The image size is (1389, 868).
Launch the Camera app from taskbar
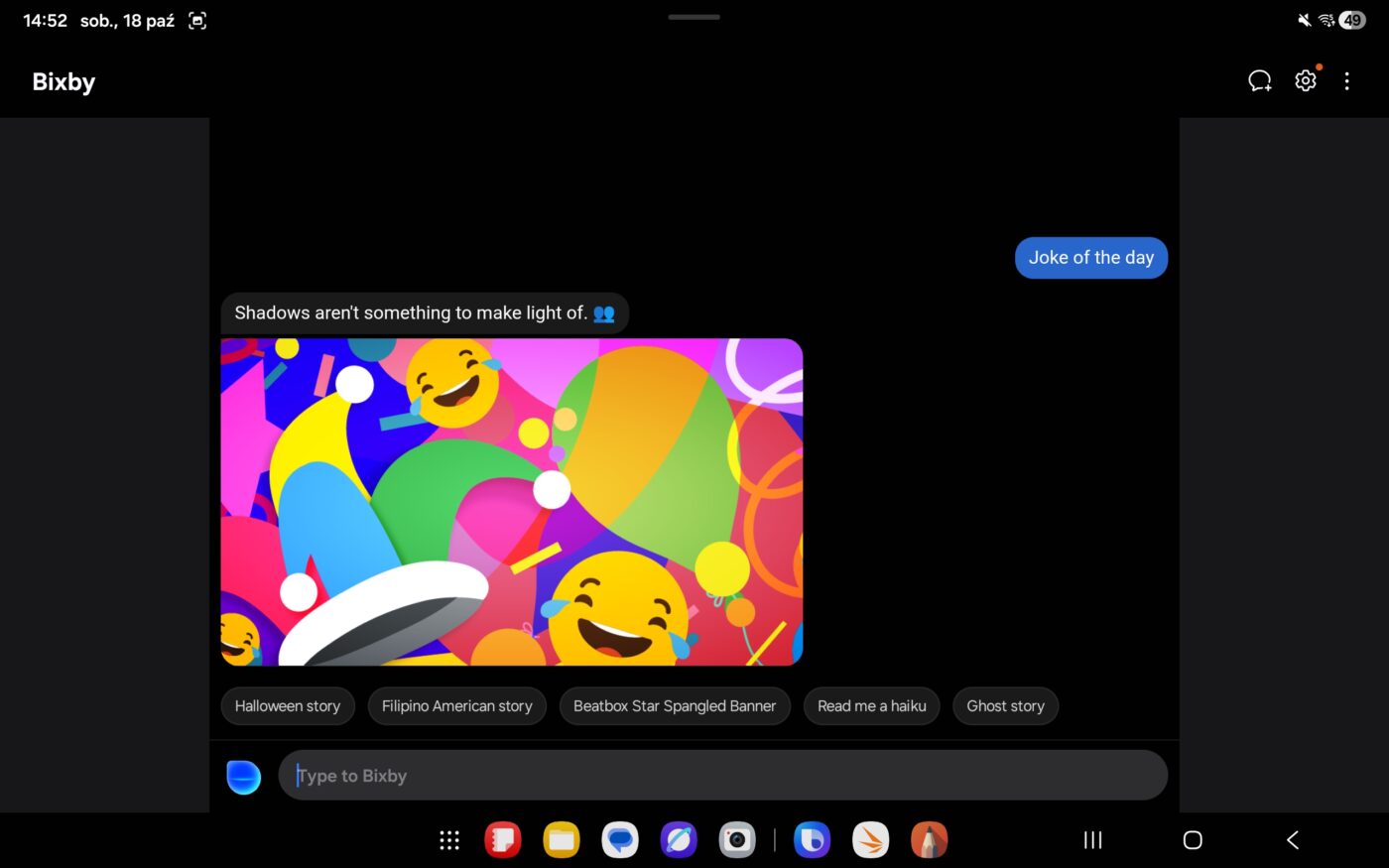click(x=737, y=840)
